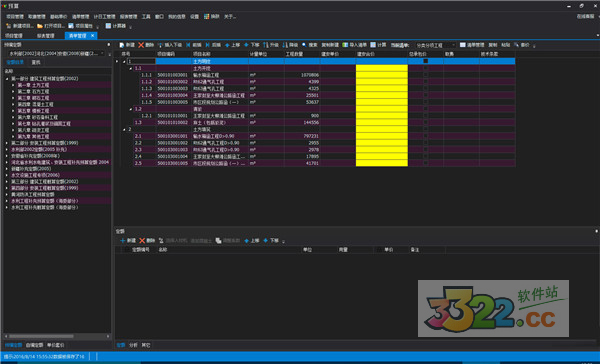The width and height of the screenshot is (600, 364).
Task: Close the 清单管理 tab
Action: click(x=92, y=36)
